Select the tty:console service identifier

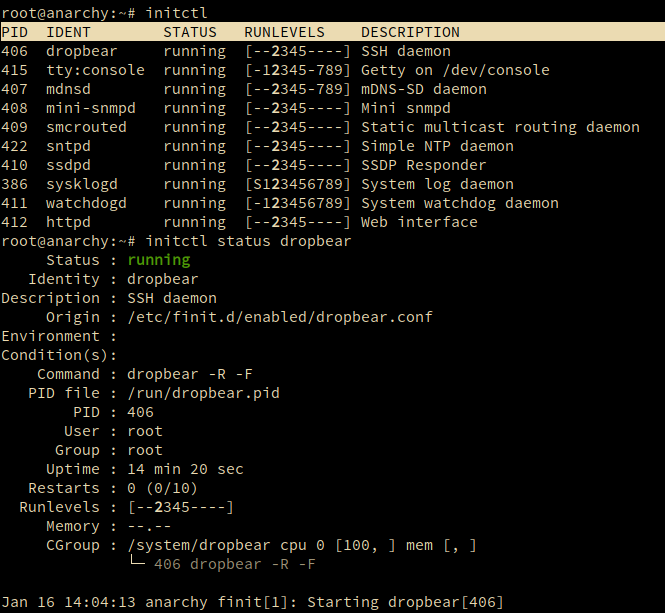pos(95,70)
